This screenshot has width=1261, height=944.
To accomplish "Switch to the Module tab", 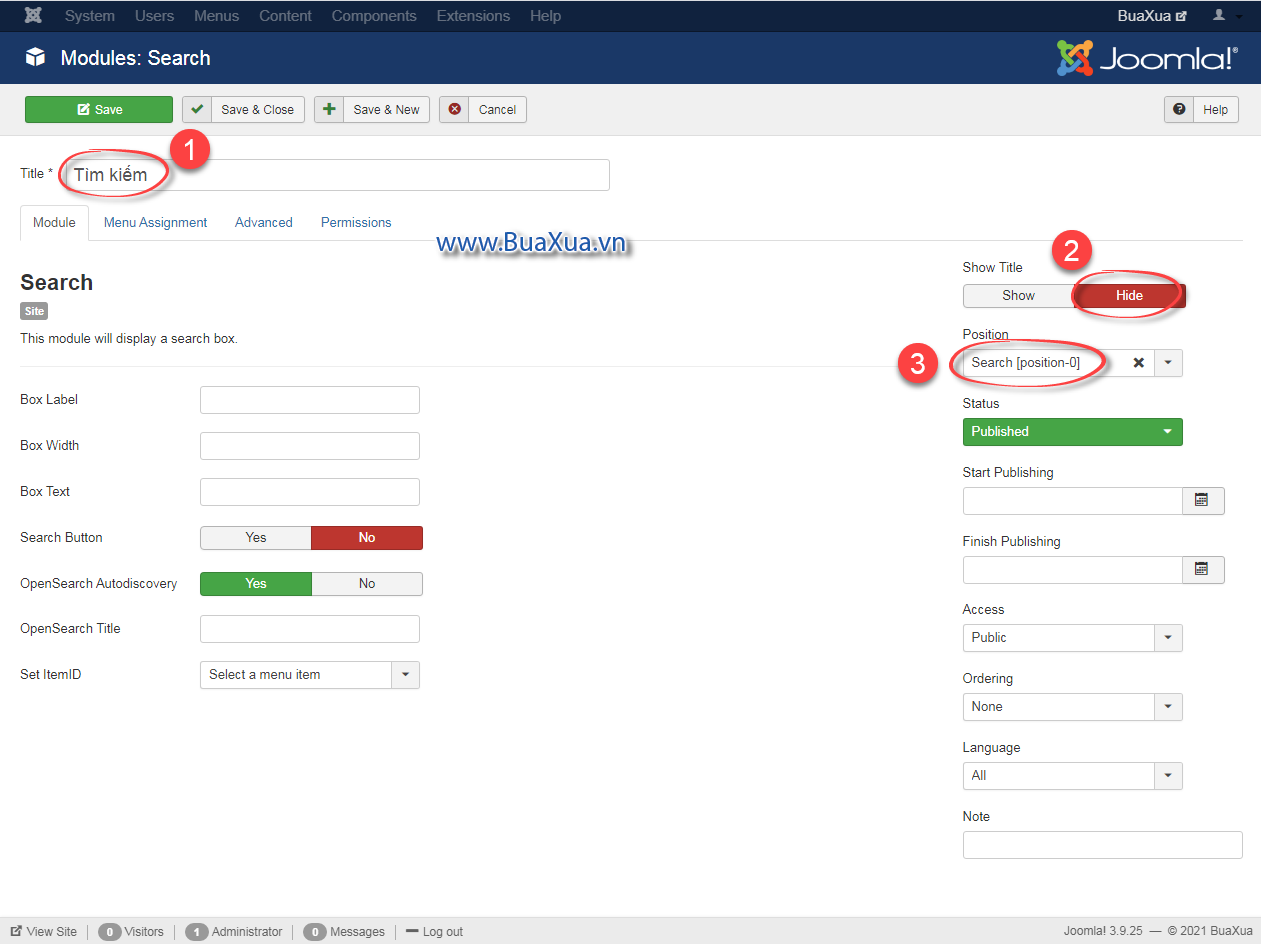I will 54,223.
